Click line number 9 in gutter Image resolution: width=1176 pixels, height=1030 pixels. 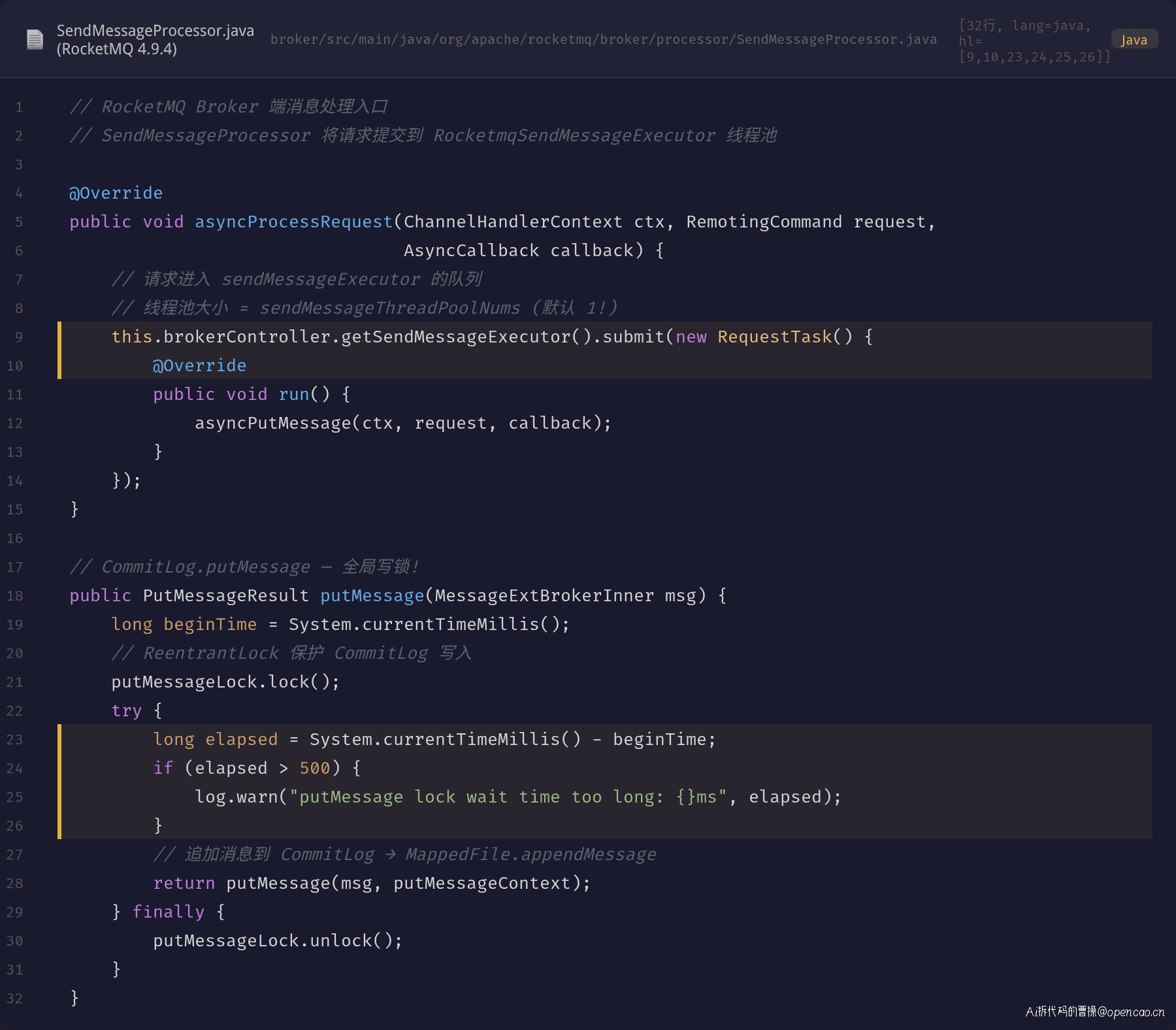[x=19, y=337]
